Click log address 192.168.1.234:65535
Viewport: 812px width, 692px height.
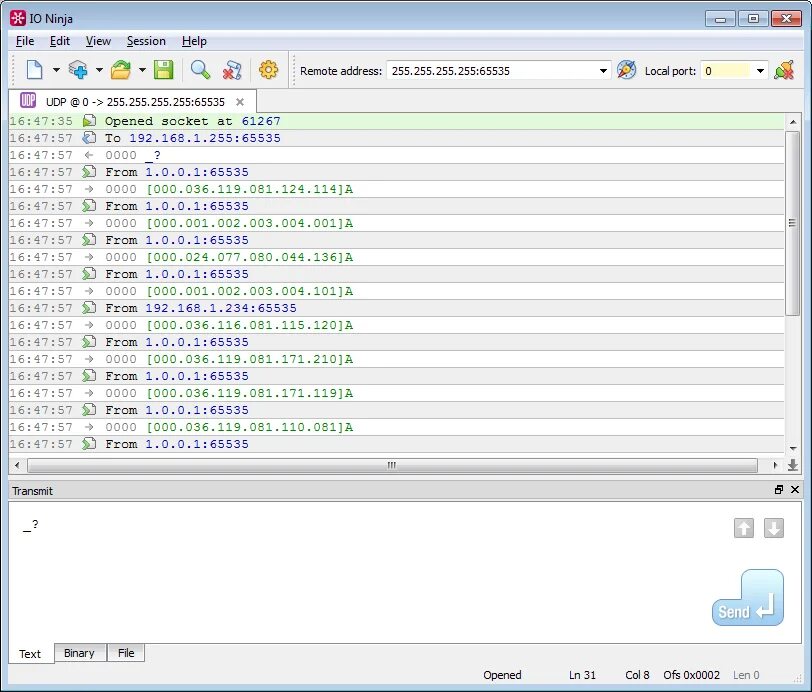point(221,308)
